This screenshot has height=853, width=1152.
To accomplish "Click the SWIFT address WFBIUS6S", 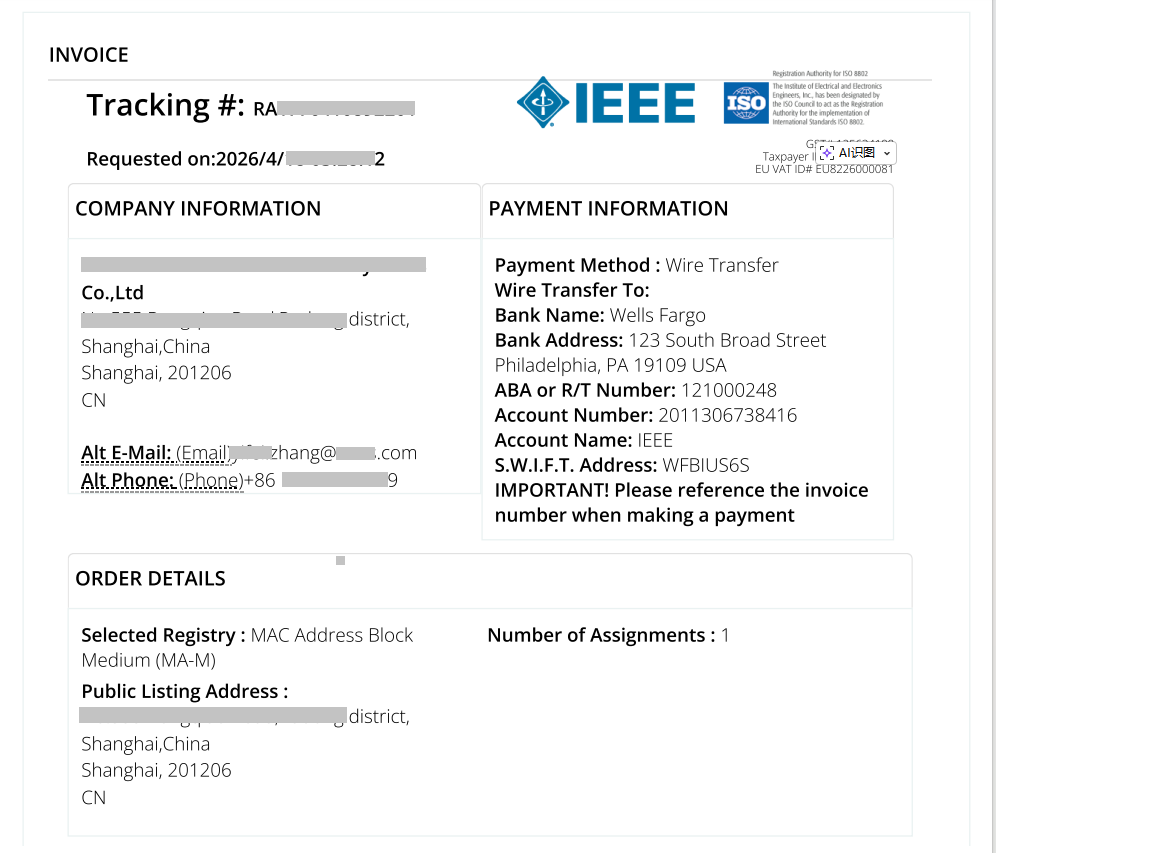I will 706,465.
